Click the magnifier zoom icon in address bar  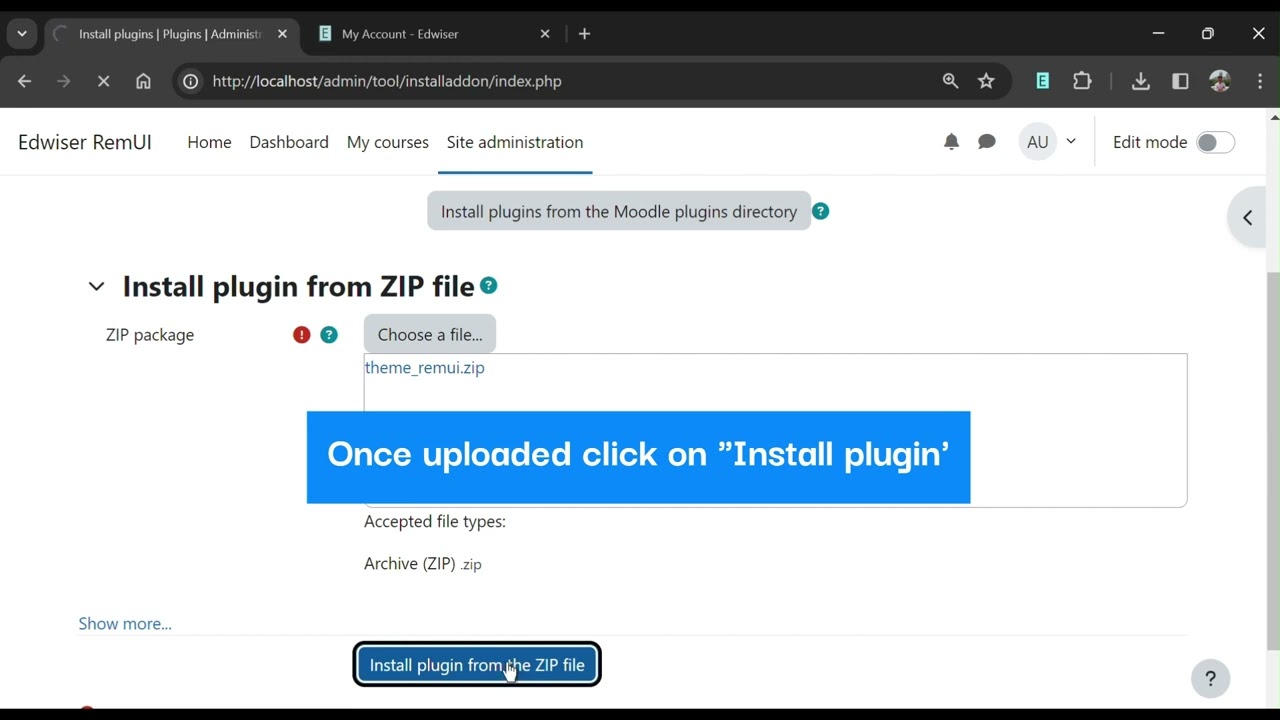(x=949, y=81)
